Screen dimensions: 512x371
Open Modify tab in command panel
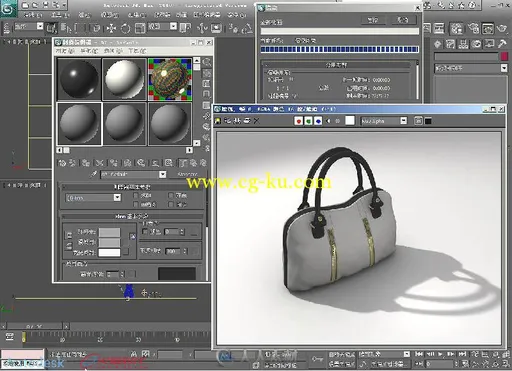451,44
